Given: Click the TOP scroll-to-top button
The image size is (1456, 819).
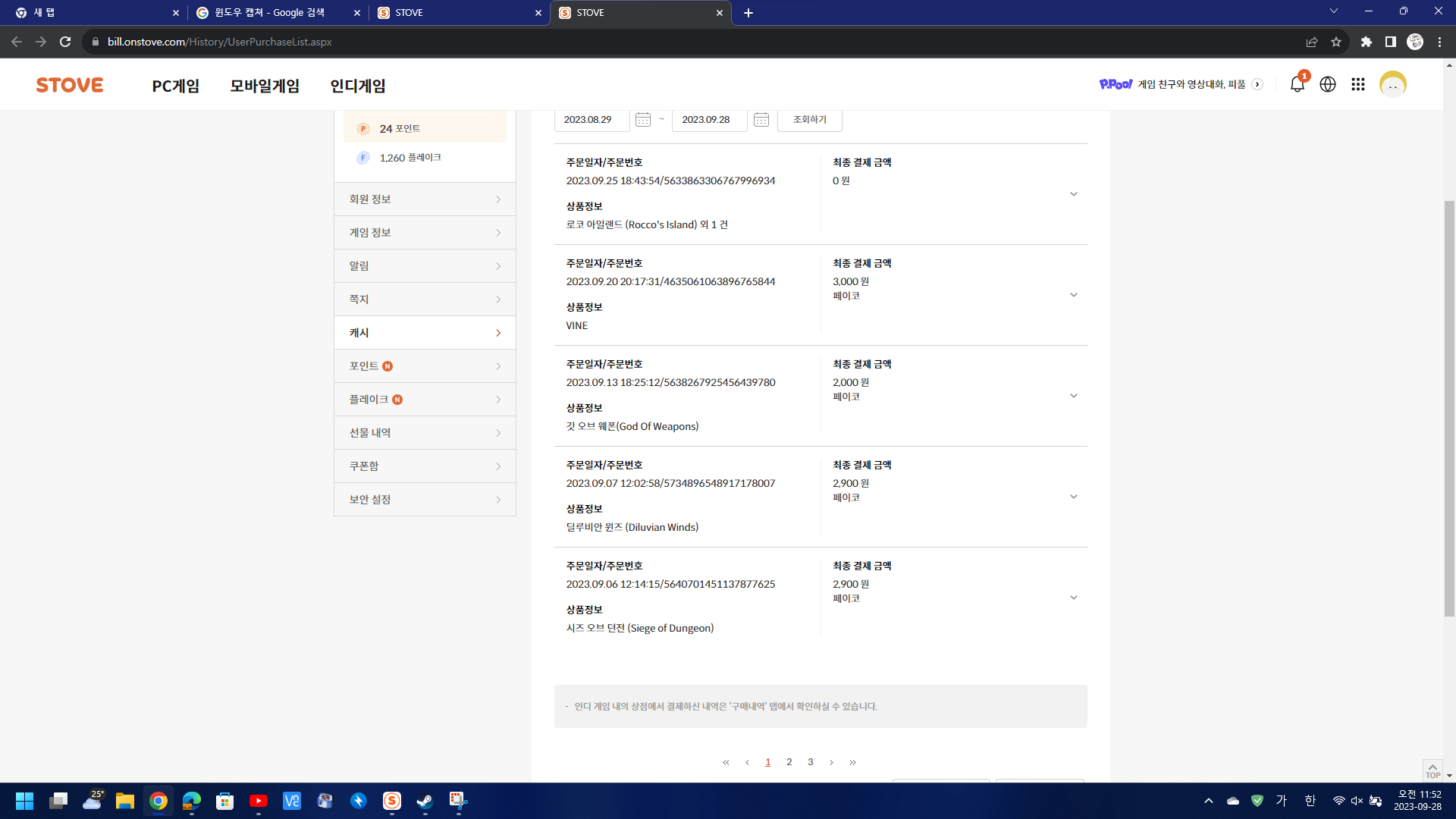Looking at the screenshot, I should pyautogui.click(x=1432, y=770).
